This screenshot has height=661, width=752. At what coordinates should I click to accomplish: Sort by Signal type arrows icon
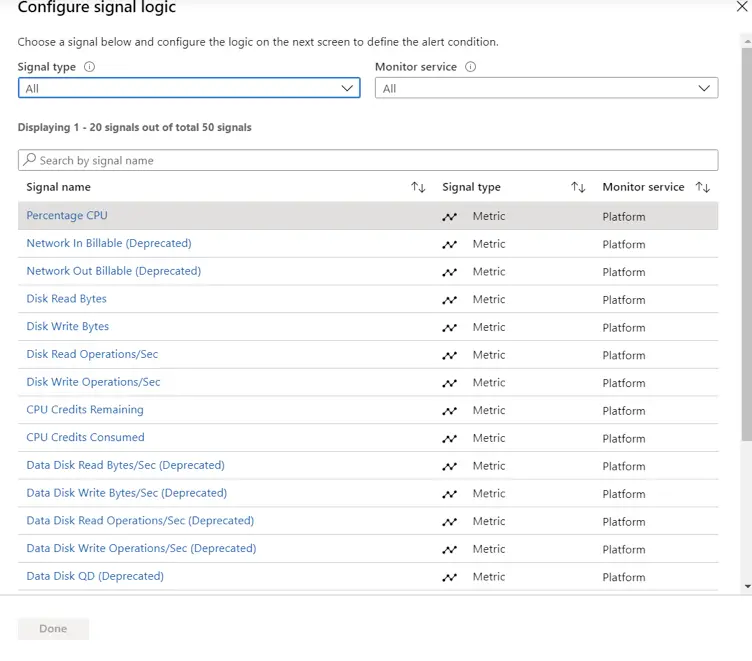coord(578,188)
